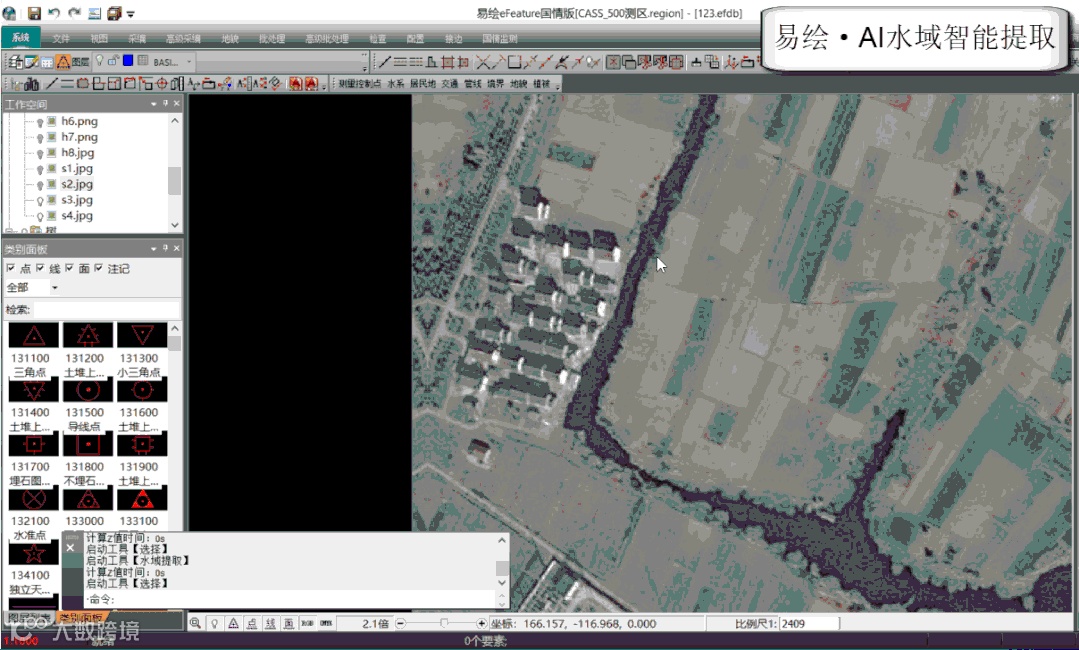Toggle visibility bulb for s1.jpg
The width and height of the screenshot is (1079, 650).
pos(39,169)
